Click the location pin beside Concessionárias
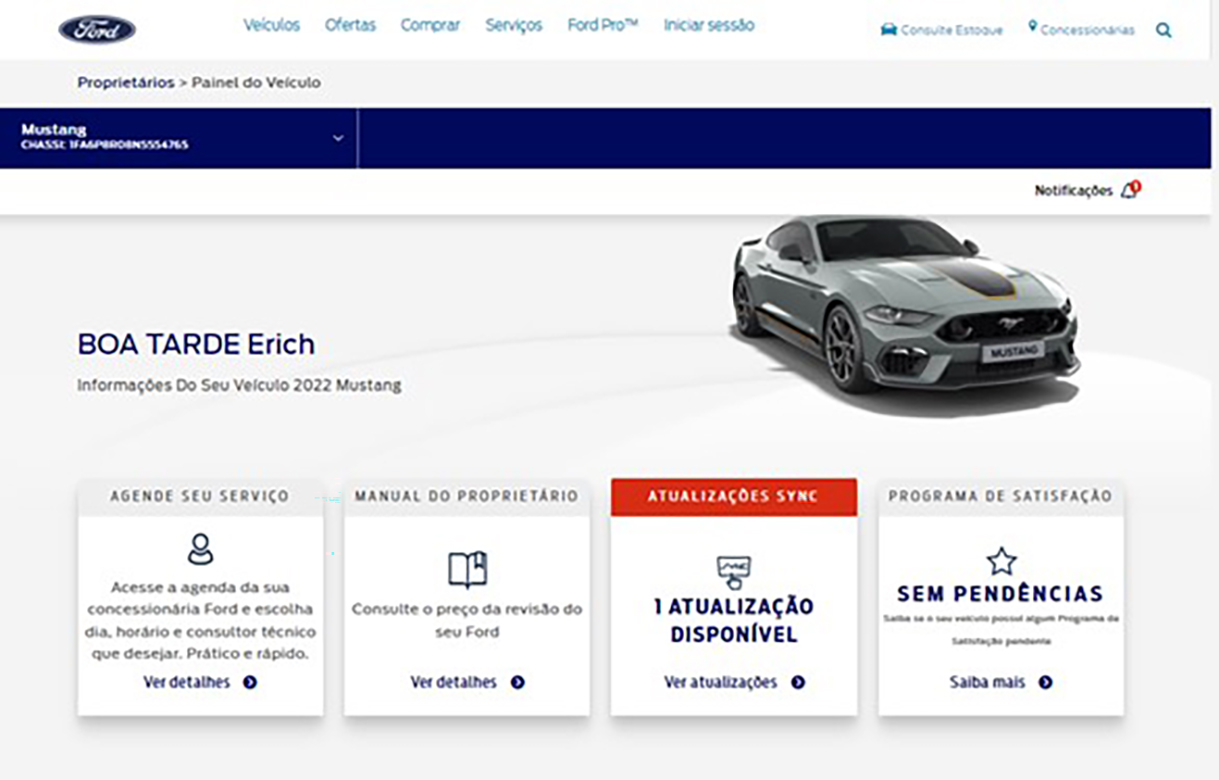Viewport: 1219px width, 780px height. (x=1032, y=27)
